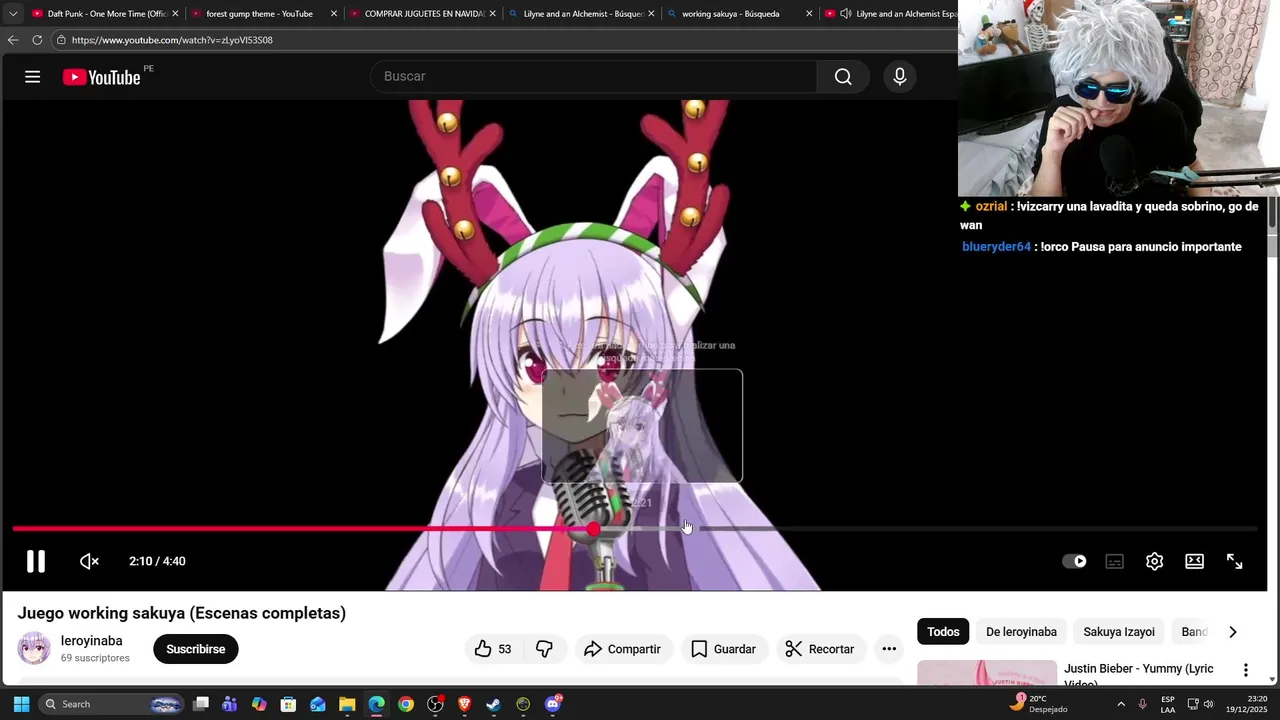
Task: Go to the YouTube home logo
Action: (102, 77)
